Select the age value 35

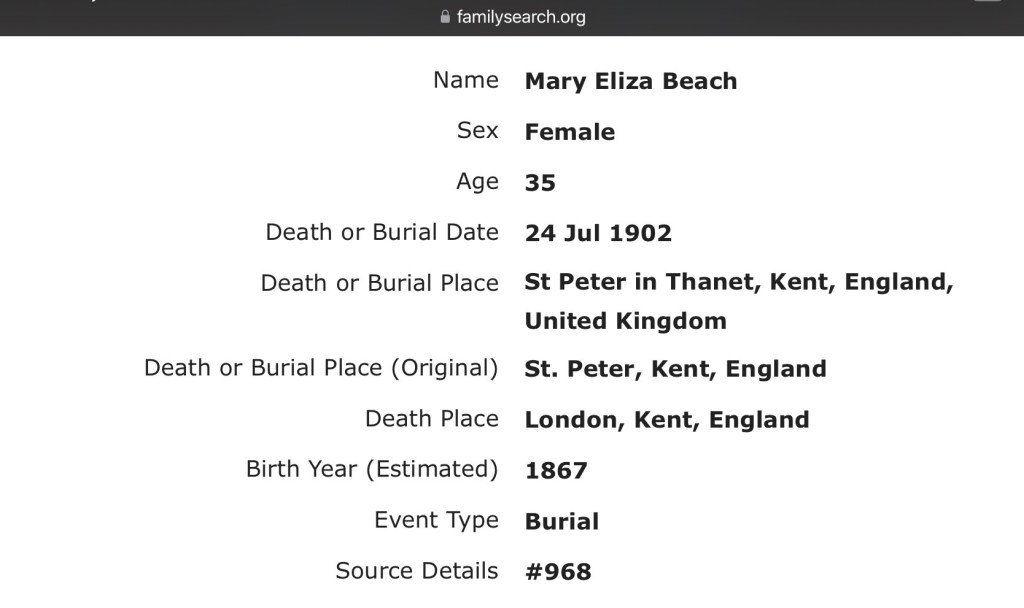(540, 183)
